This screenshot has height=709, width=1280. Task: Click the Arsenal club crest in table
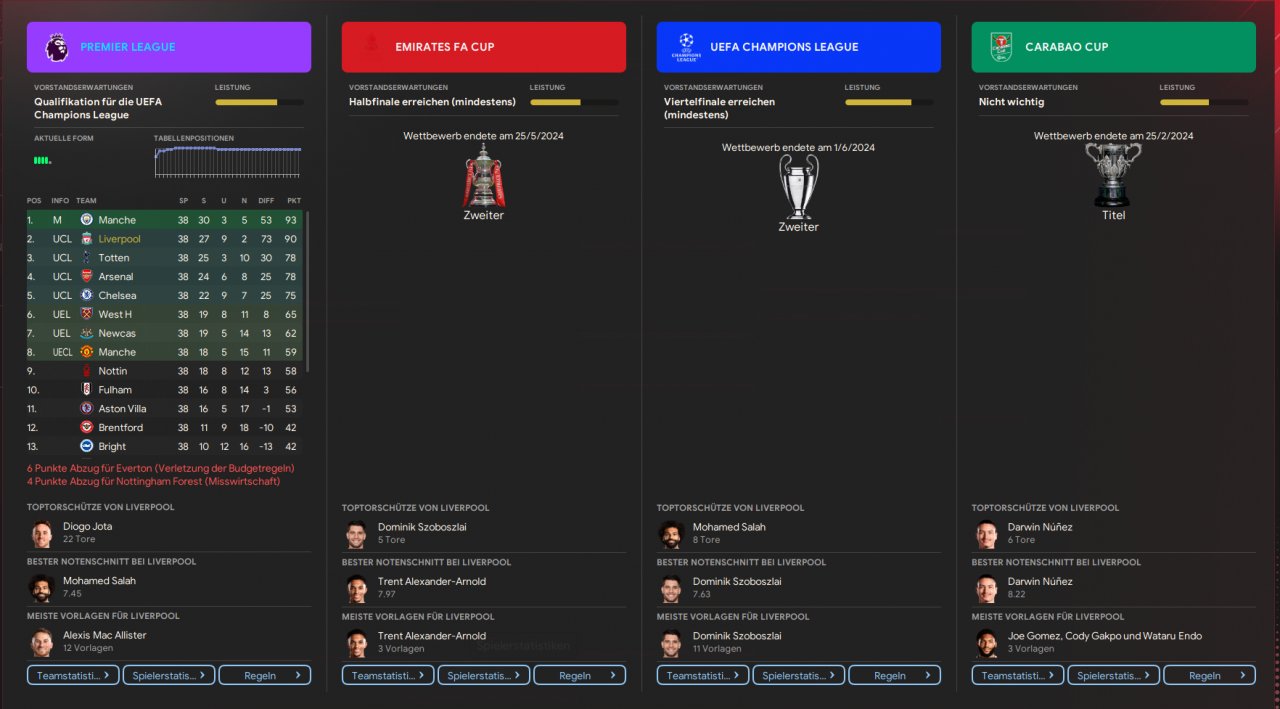click(86, 277)
